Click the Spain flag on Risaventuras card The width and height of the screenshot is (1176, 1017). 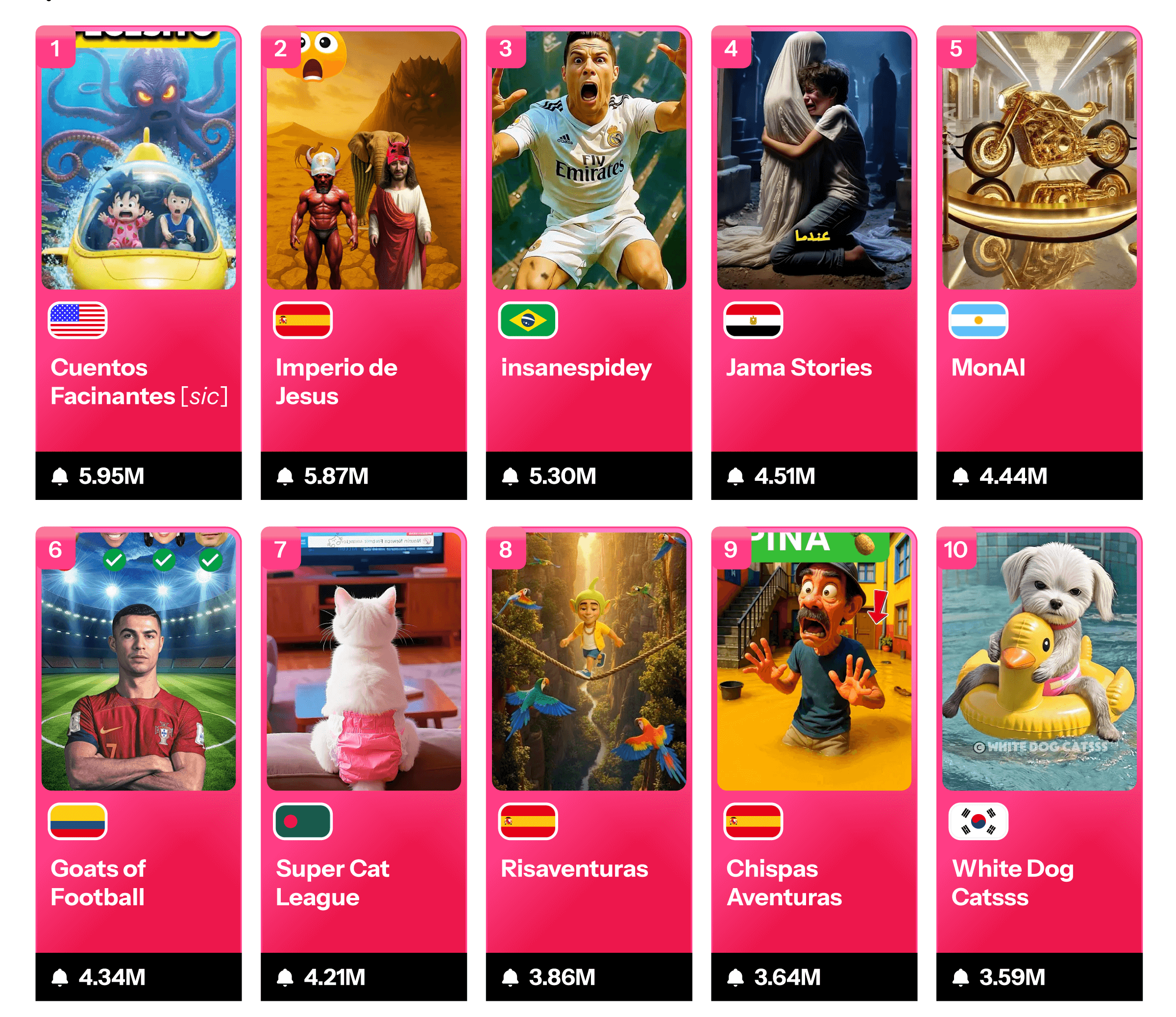click(x=528, y=821)
